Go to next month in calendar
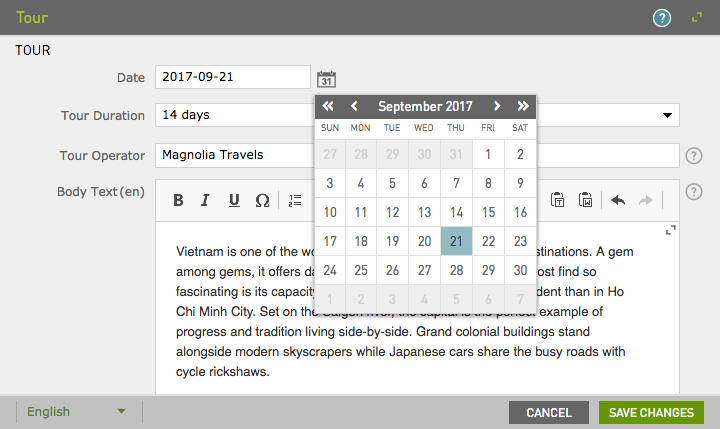720x429 pixels. point(497,106)
